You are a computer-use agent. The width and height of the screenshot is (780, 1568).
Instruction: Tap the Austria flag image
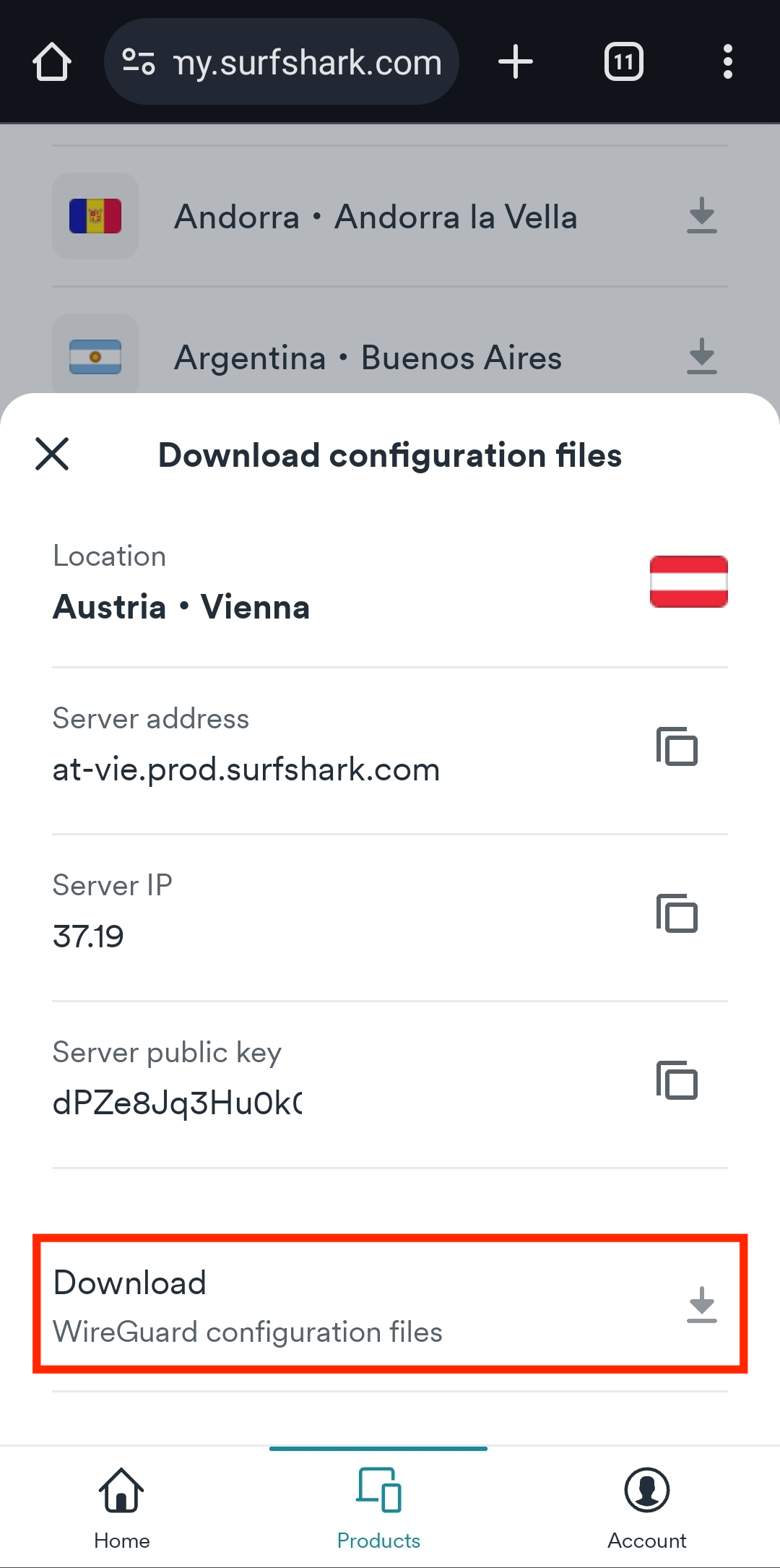[688, 582]
